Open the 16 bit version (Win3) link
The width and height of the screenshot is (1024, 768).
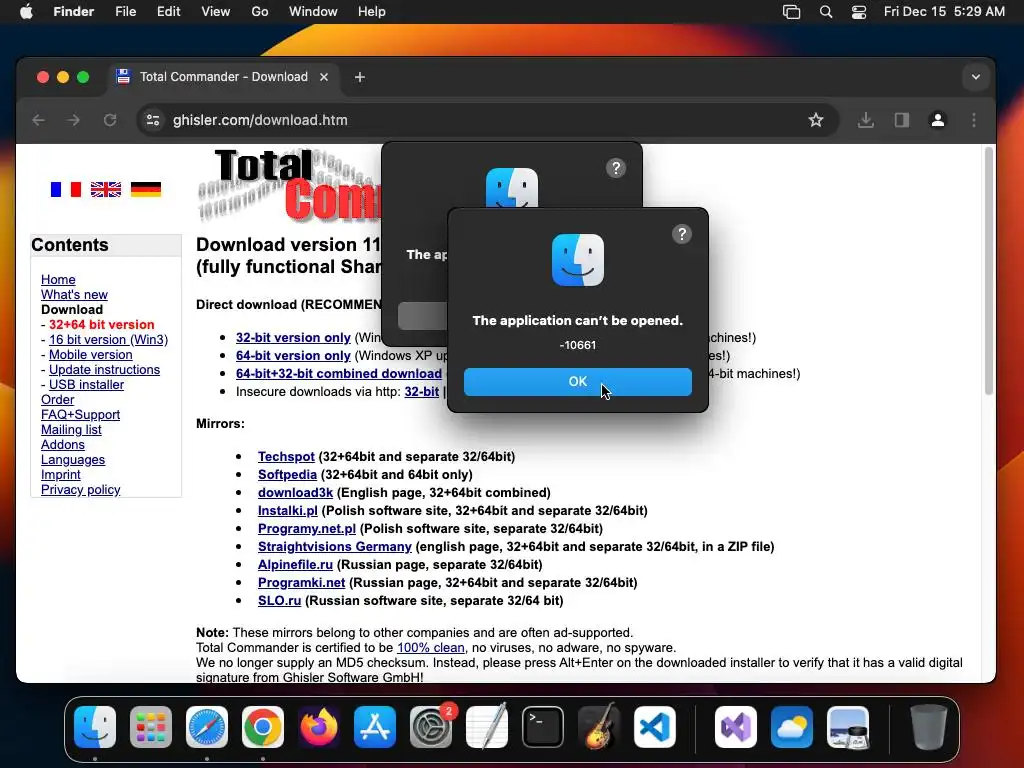pos(108,340)
